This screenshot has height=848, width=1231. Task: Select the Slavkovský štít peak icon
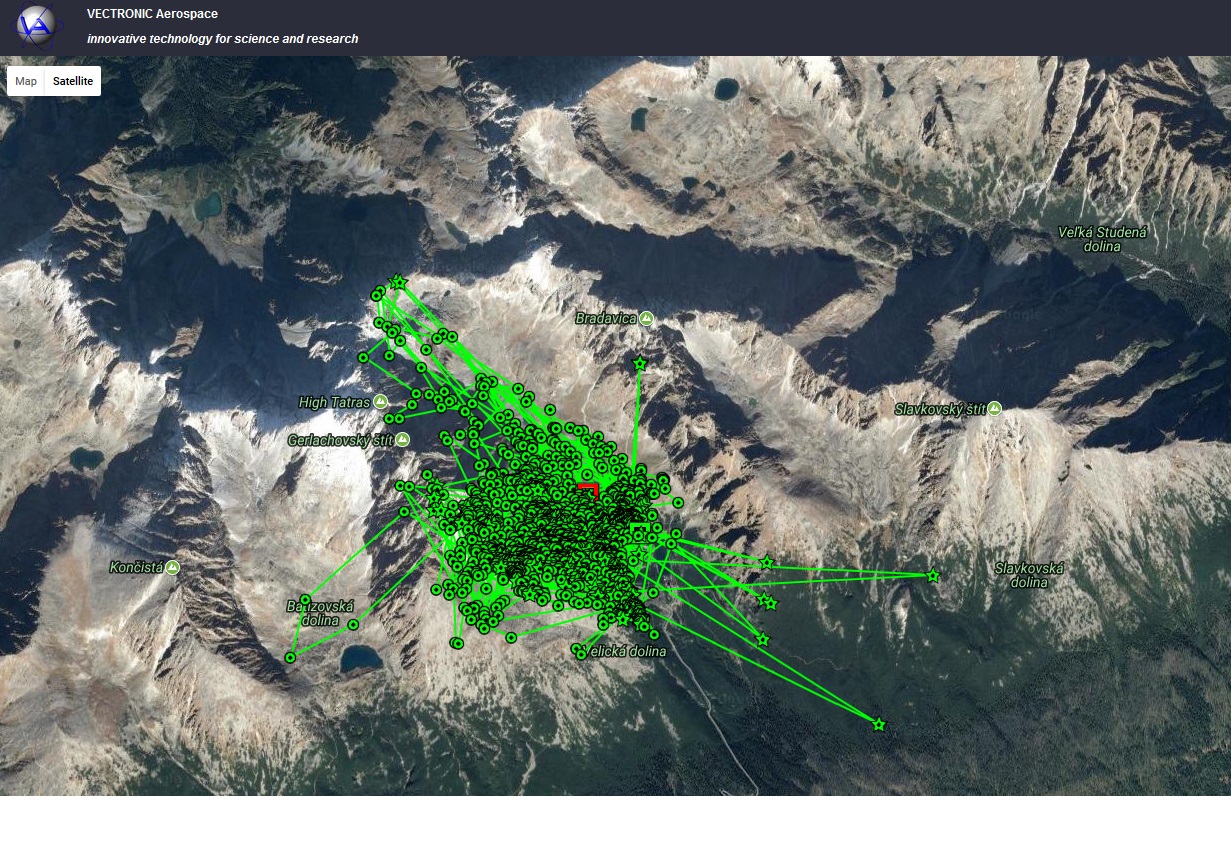click(x=994, y=409)
